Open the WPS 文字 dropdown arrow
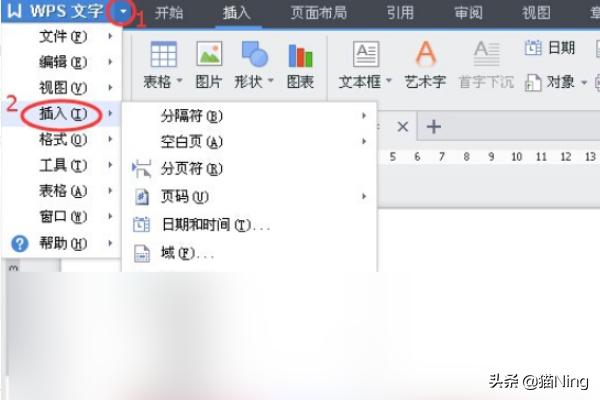 [123, 11]
